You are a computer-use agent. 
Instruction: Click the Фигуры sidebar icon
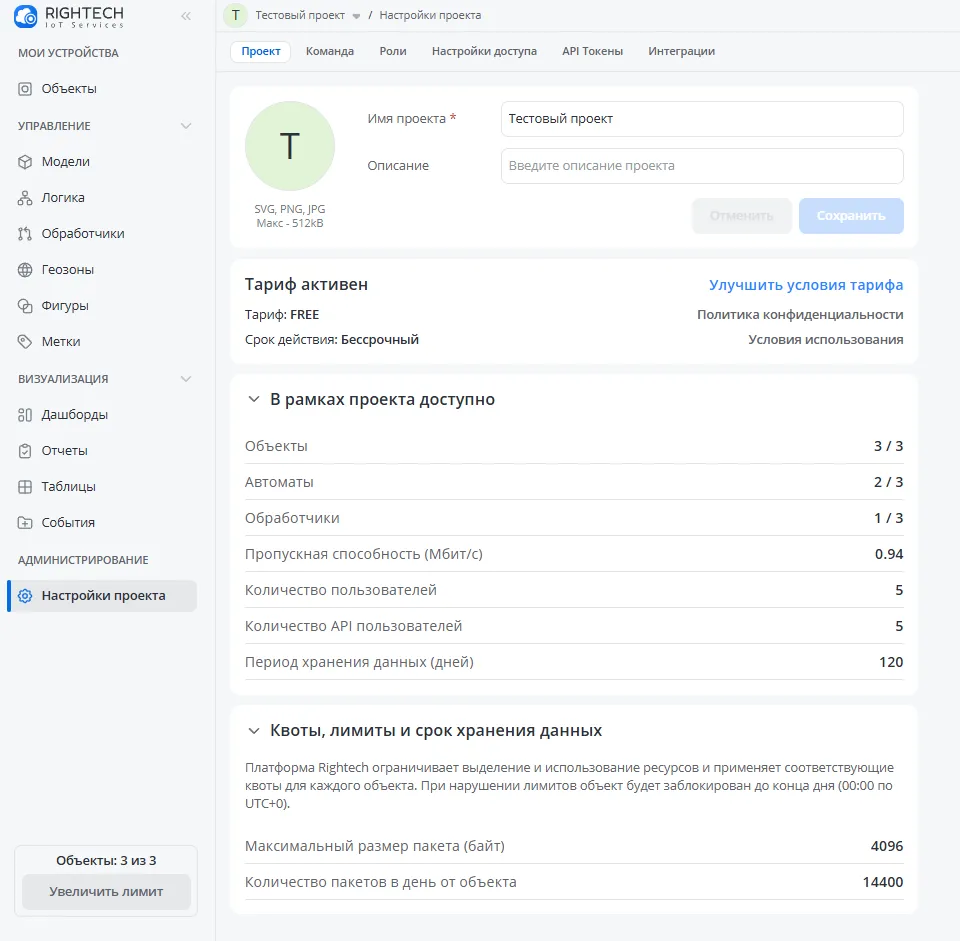26,306
